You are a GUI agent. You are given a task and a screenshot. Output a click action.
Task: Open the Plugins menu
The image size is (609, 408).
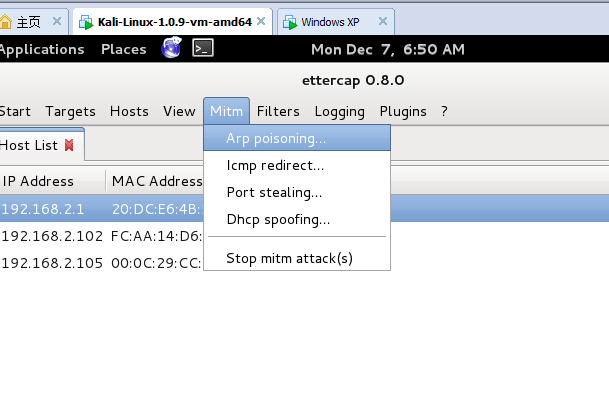point(403,112)
